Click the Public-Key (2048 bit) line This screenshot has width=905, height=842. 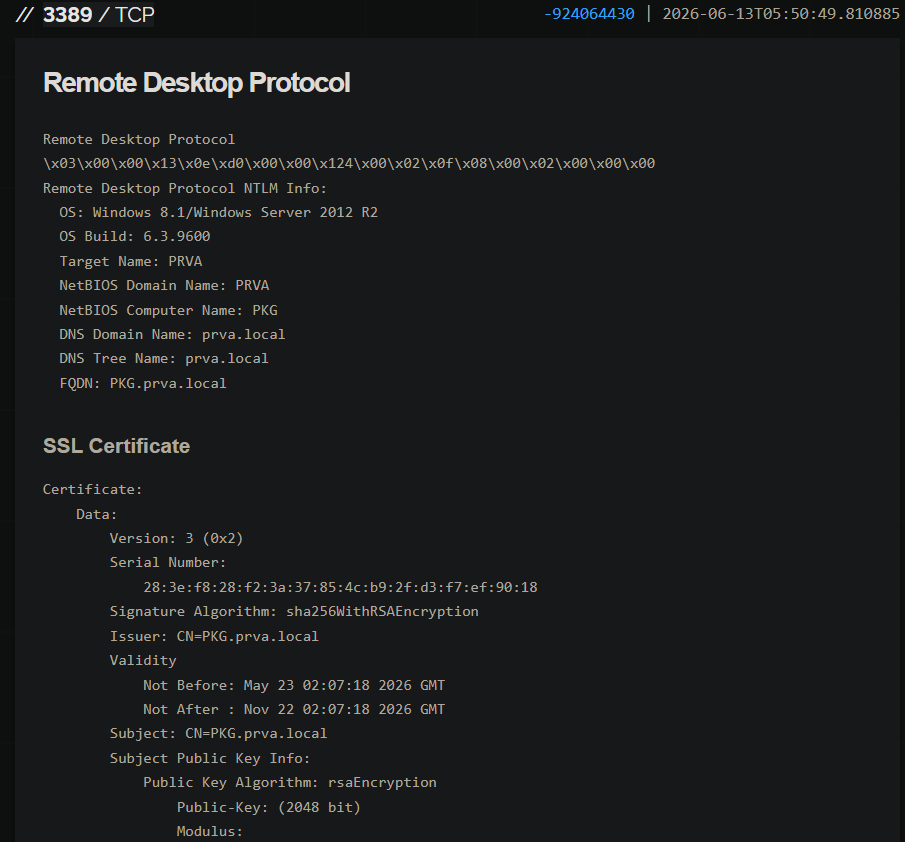point(268,807)
